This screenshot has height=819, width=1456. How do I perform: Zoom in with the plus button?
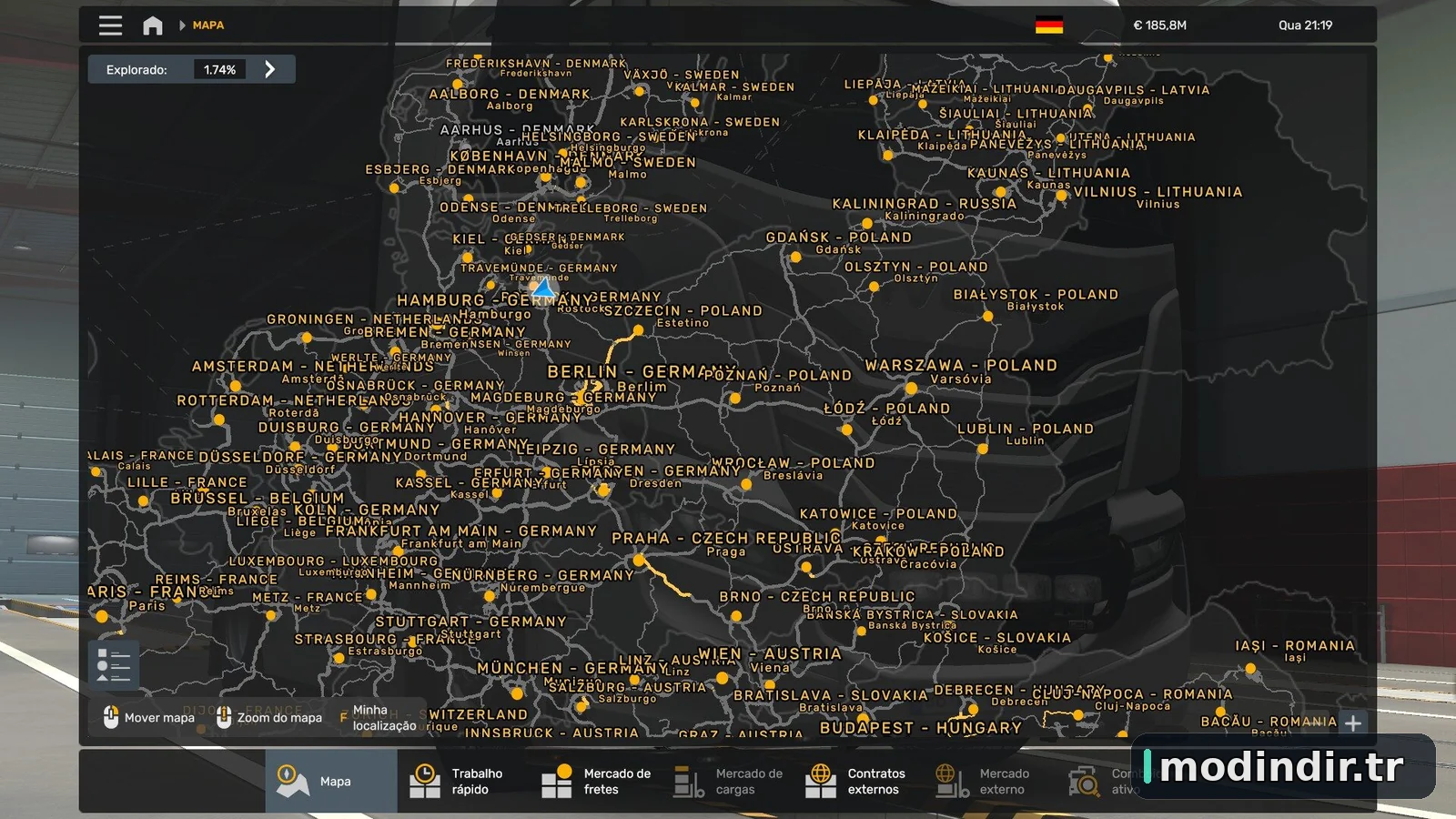point(1353,723)
